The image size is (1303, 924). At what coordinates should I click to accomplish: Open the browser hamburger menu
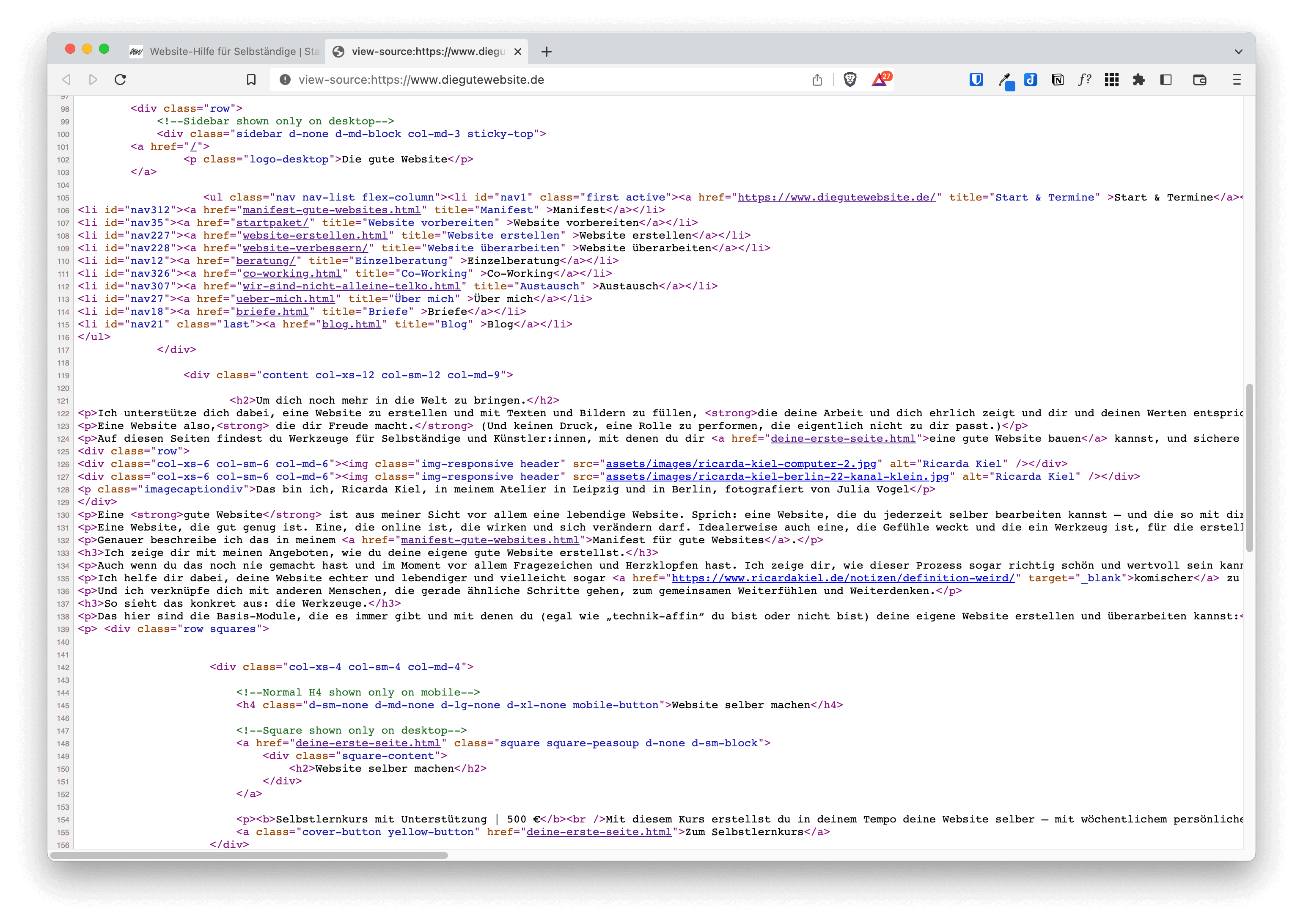pyautogui.click(x=1237, y=80)
